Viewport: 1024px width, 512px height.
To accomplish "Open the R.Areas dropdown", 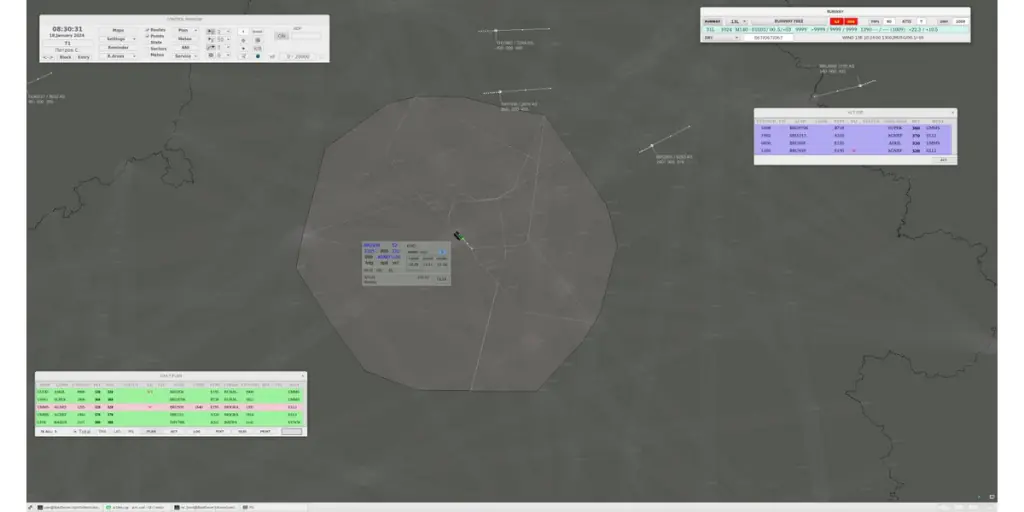I will [x=119, y=56].
